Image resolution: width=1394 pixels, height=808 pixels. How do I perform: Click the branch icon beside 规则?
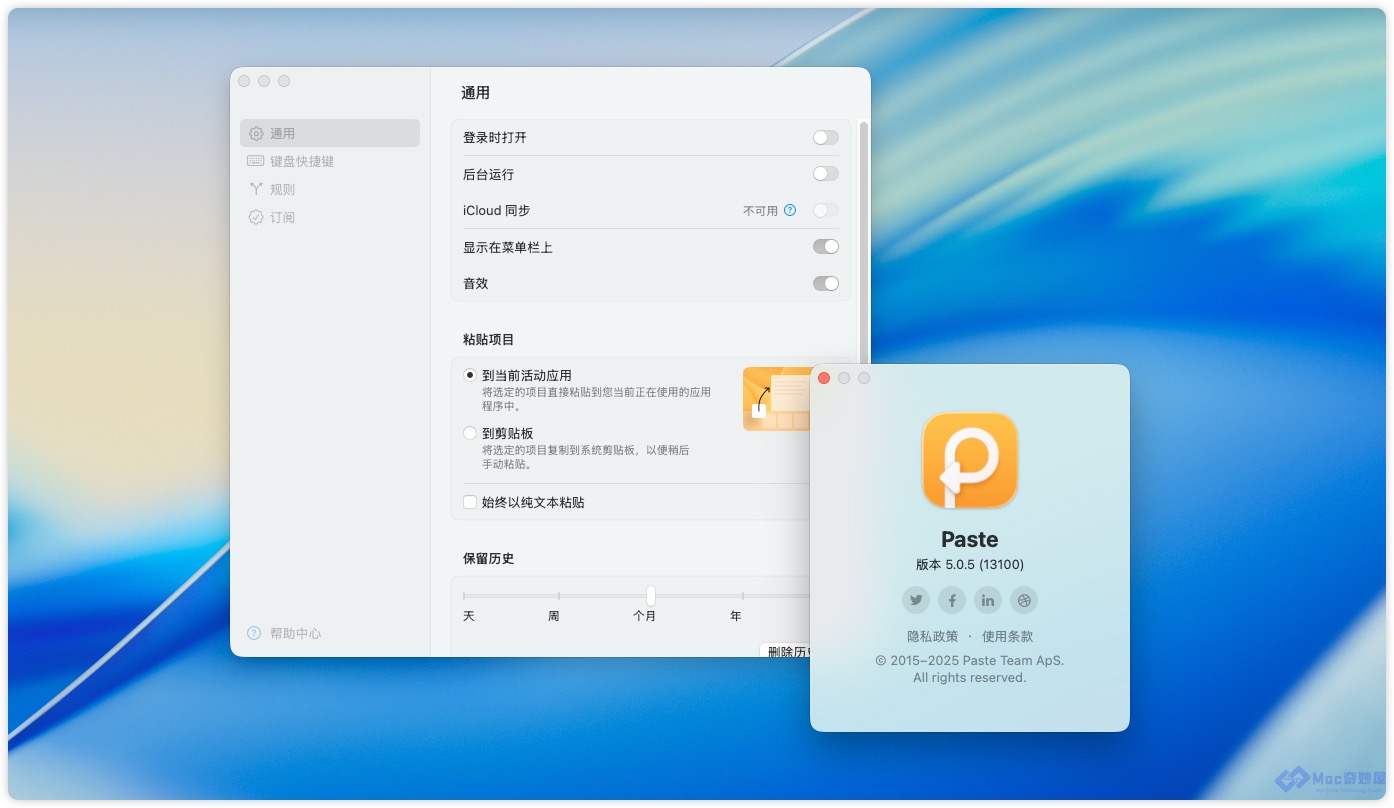point(256,189)
